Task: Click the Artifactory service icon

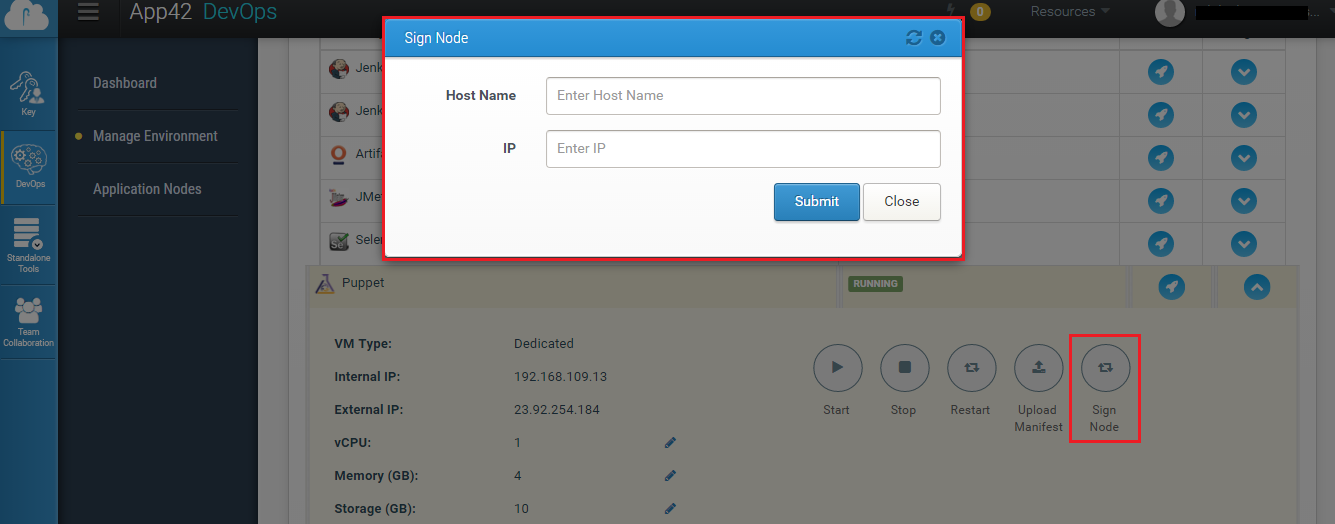Action: click(x=339, y=155)
